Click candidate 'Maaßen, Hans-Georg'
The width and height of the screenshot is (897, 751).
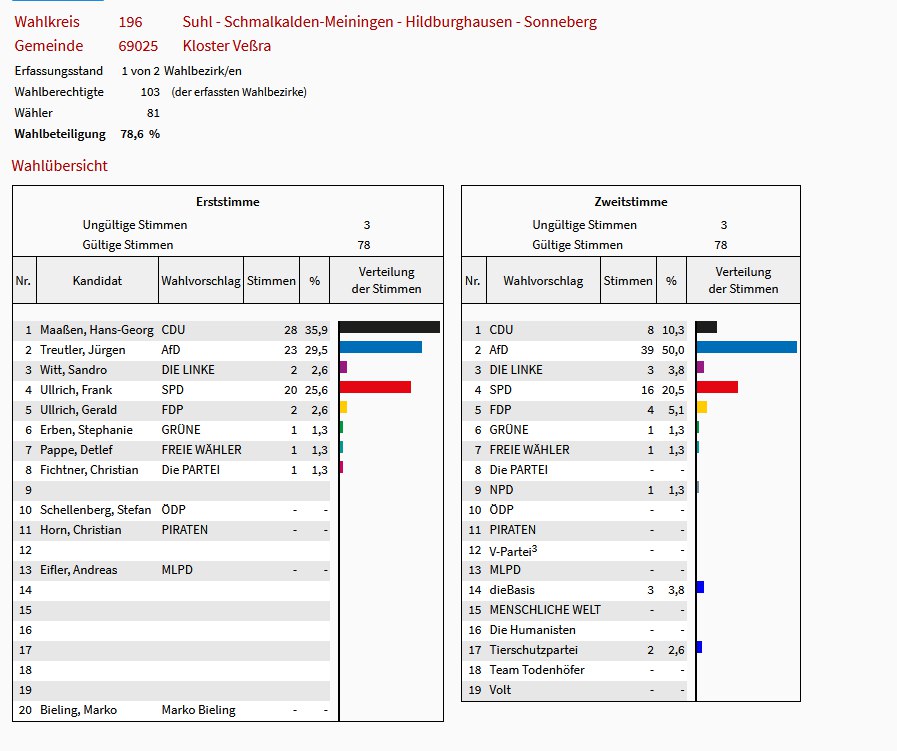[x=97, y=330]
